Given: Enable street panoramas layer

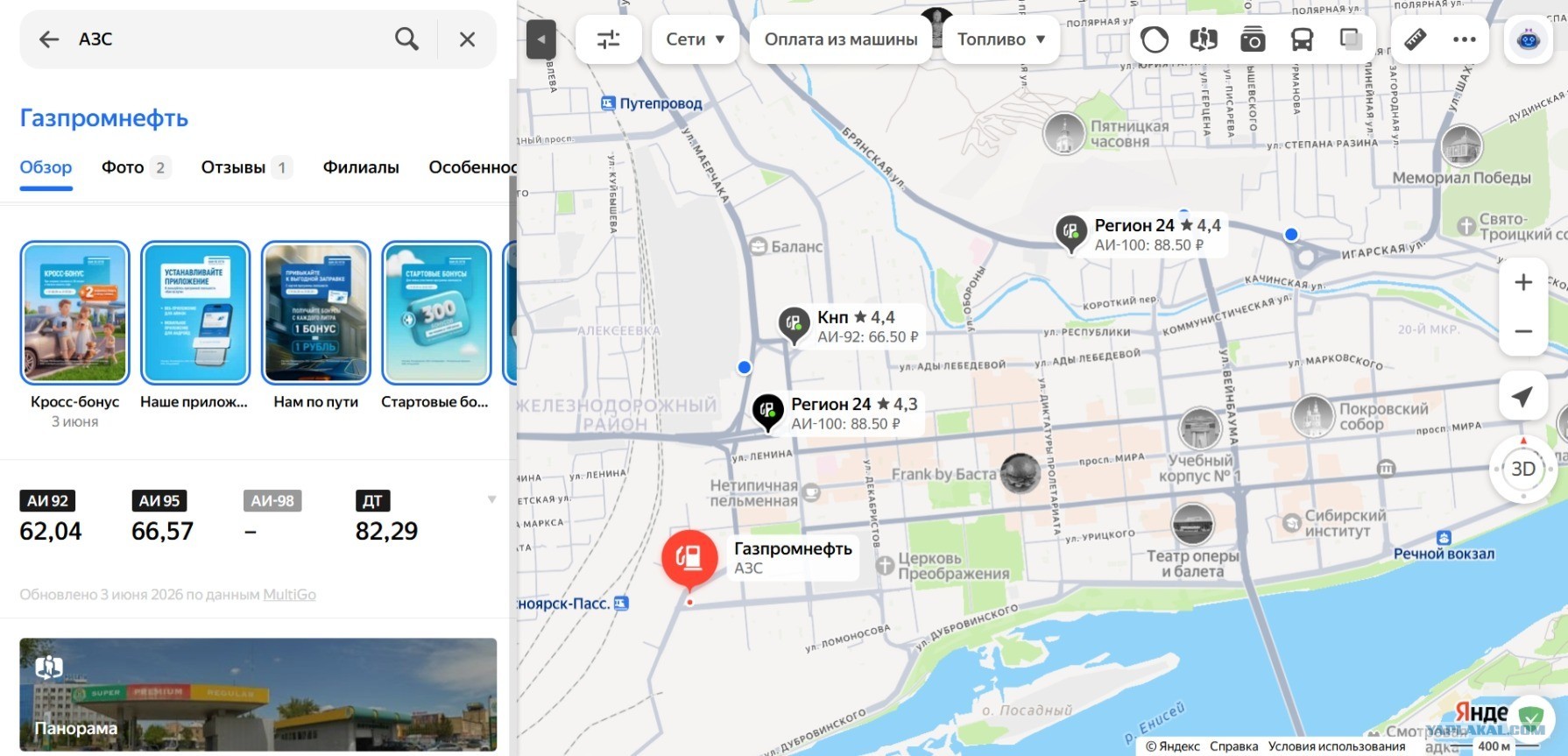Looking at the screenshot, I should [1204, 39].
